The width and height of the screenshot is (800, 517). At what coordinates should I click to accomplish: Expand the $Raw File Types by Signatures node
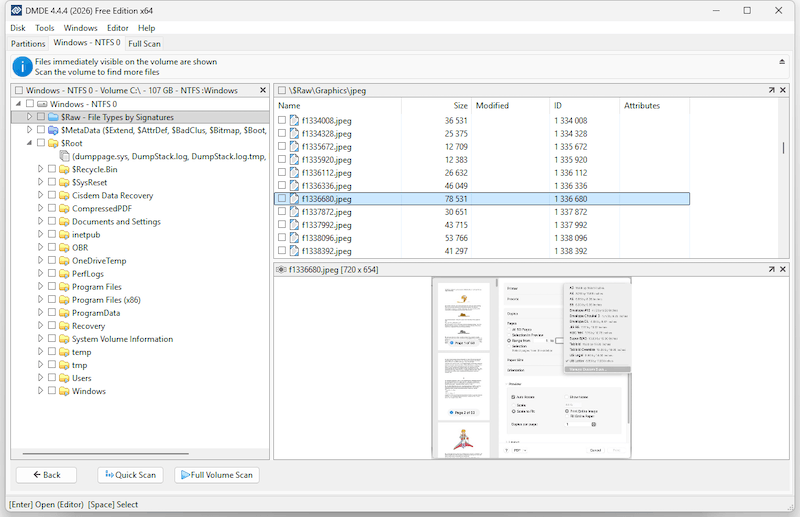(30, 117)
